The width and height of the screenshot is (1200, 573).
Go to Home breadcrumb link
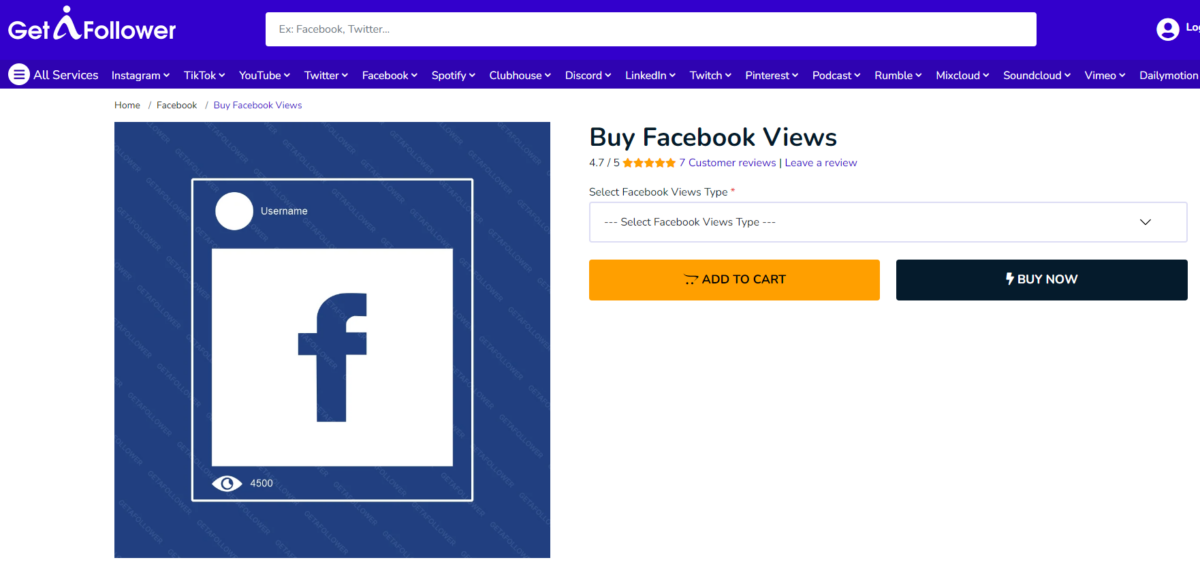point(127,105)
